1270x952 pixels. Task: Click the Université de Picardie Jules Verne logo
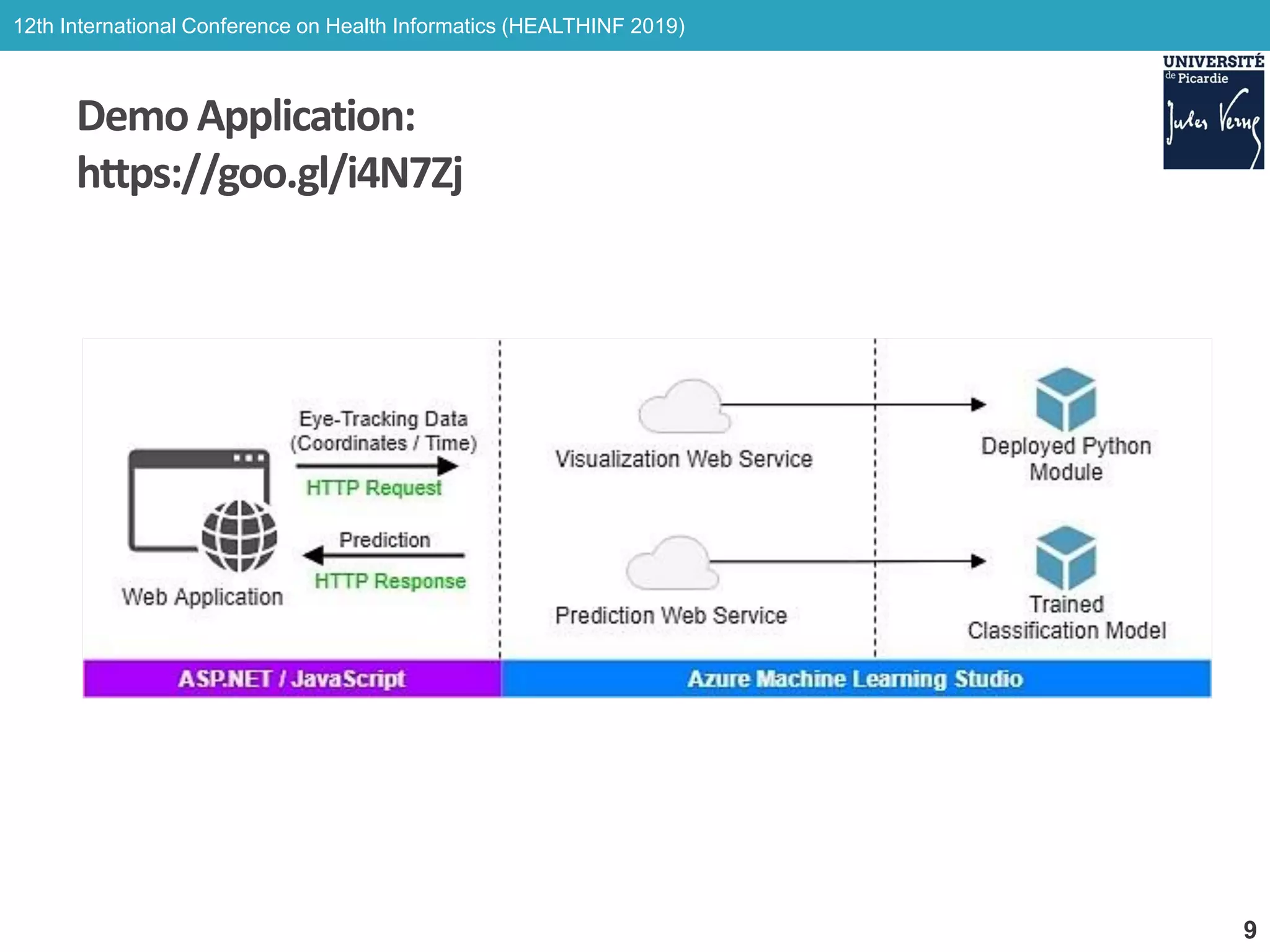click(1214, 112)
